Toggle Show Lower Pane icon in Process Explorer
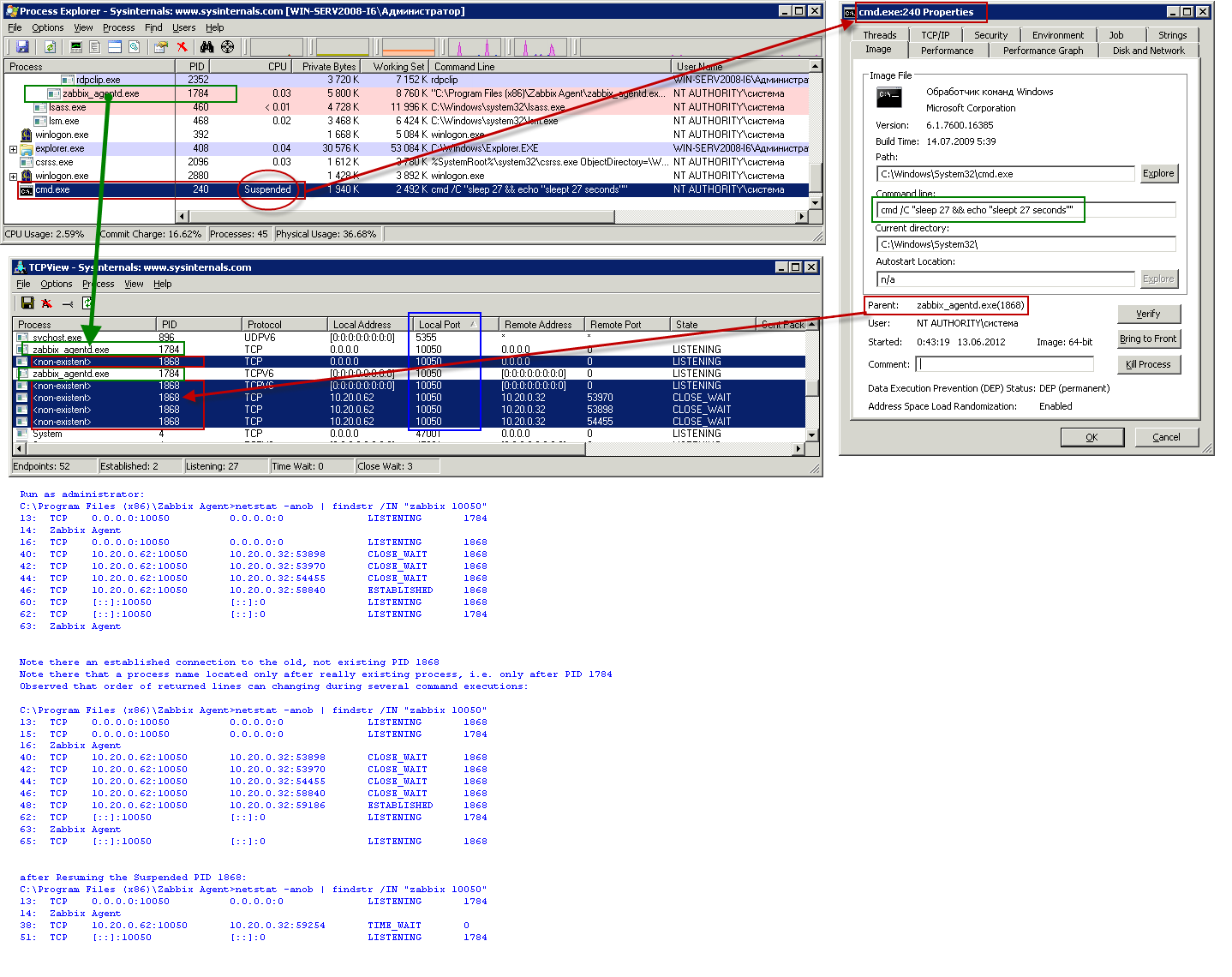 tap(114, 47)
